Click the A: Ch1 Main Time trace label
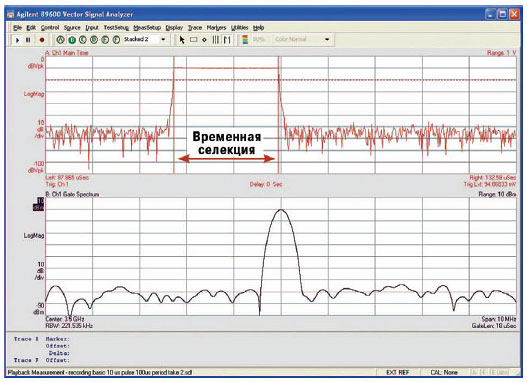Image resolution: width=527 pixels, height=382 pixels. pyautogui.click(x=67, y=53)
